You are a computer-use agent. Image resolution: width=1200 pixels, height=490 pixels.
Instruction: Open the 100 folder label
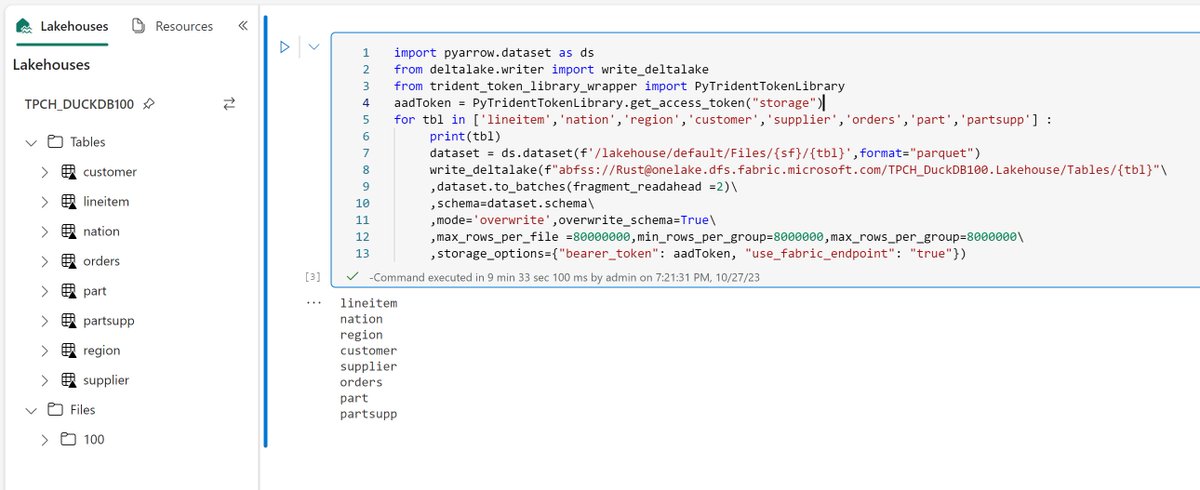(x=94, y=439)
